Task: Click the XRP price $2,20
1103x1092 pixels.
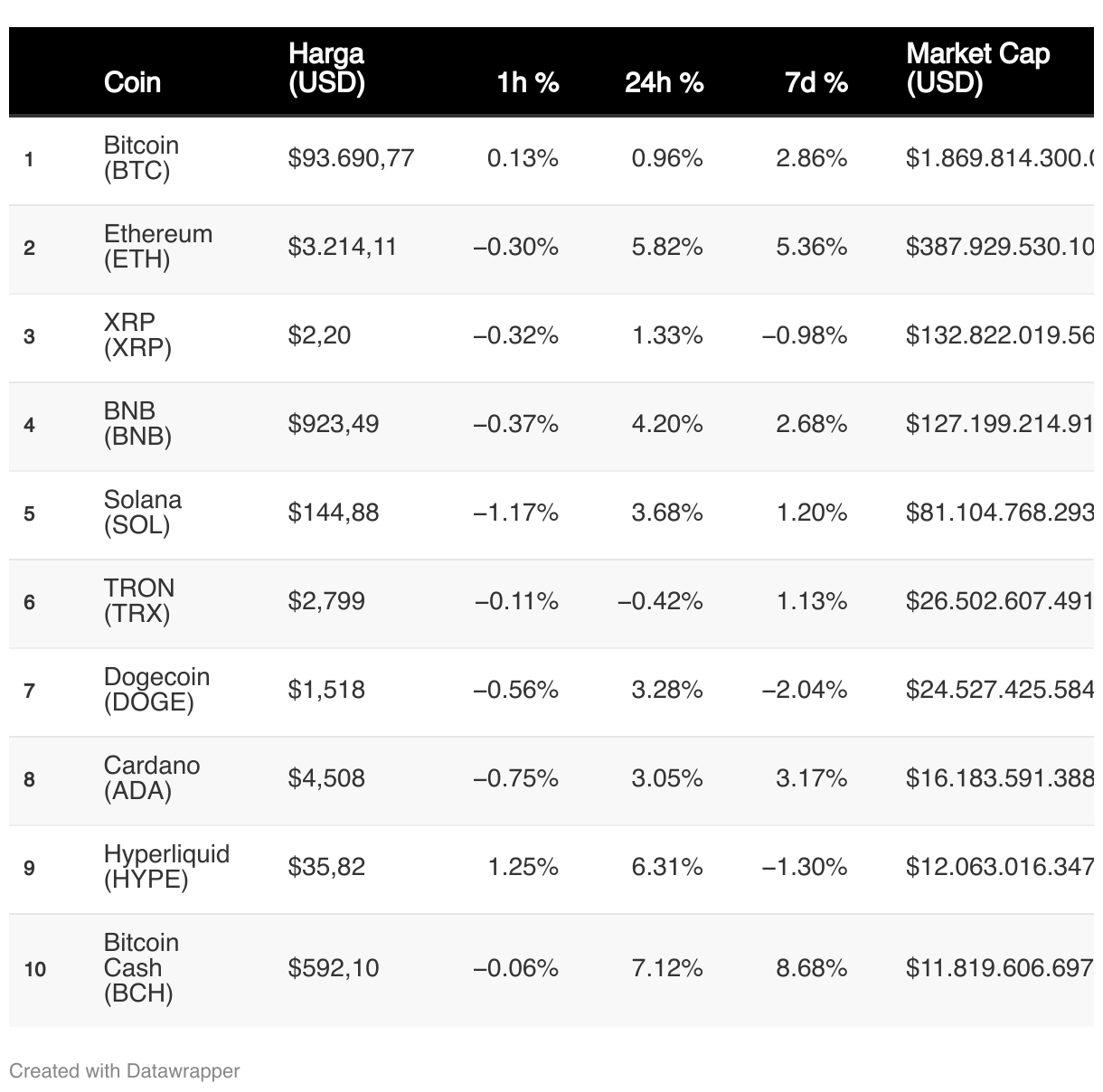Action: point(319,335)
